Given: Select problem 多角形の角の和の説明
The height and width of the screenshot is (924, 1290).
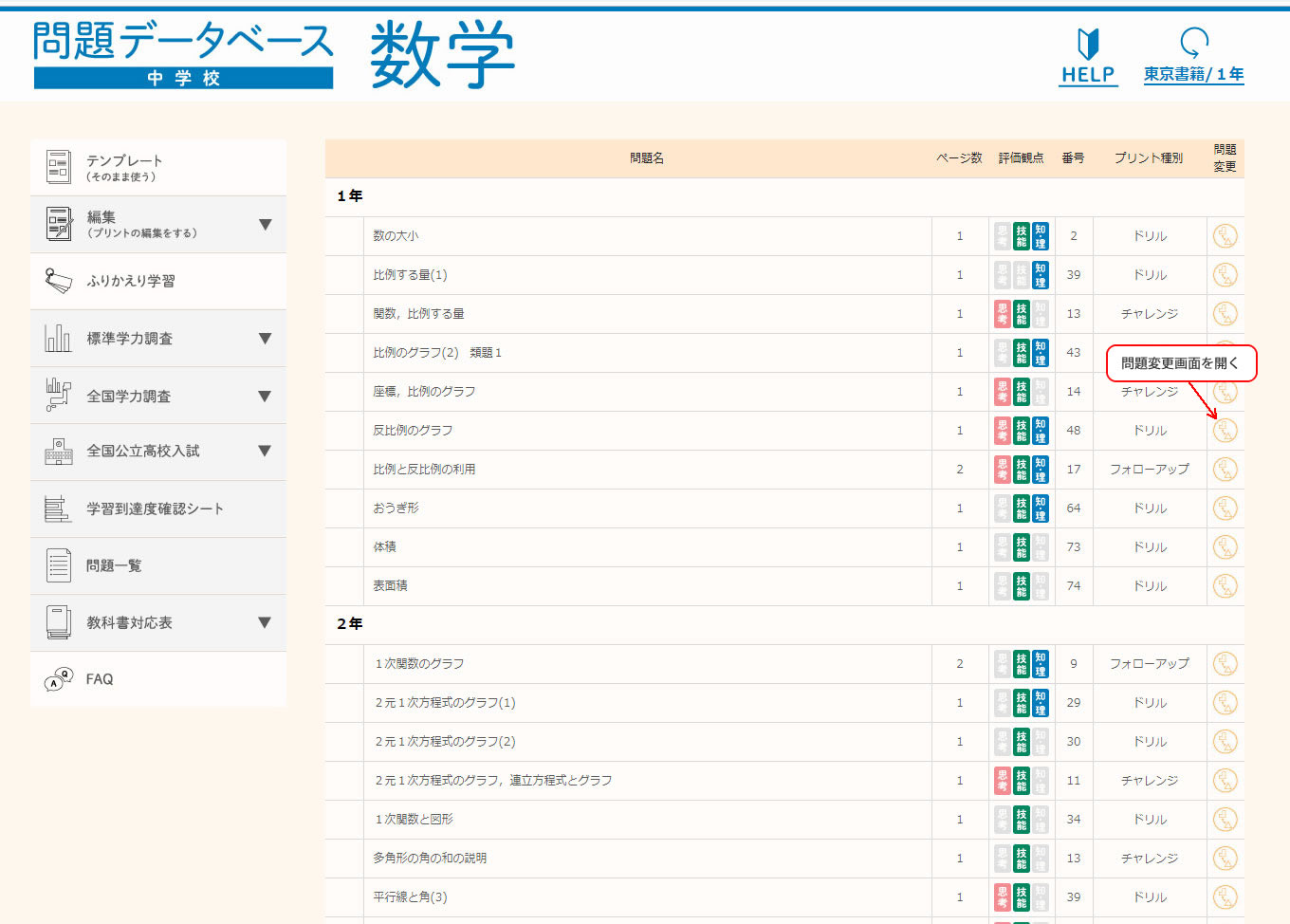Looking at the screenshot, I should (x=430, y=859).
